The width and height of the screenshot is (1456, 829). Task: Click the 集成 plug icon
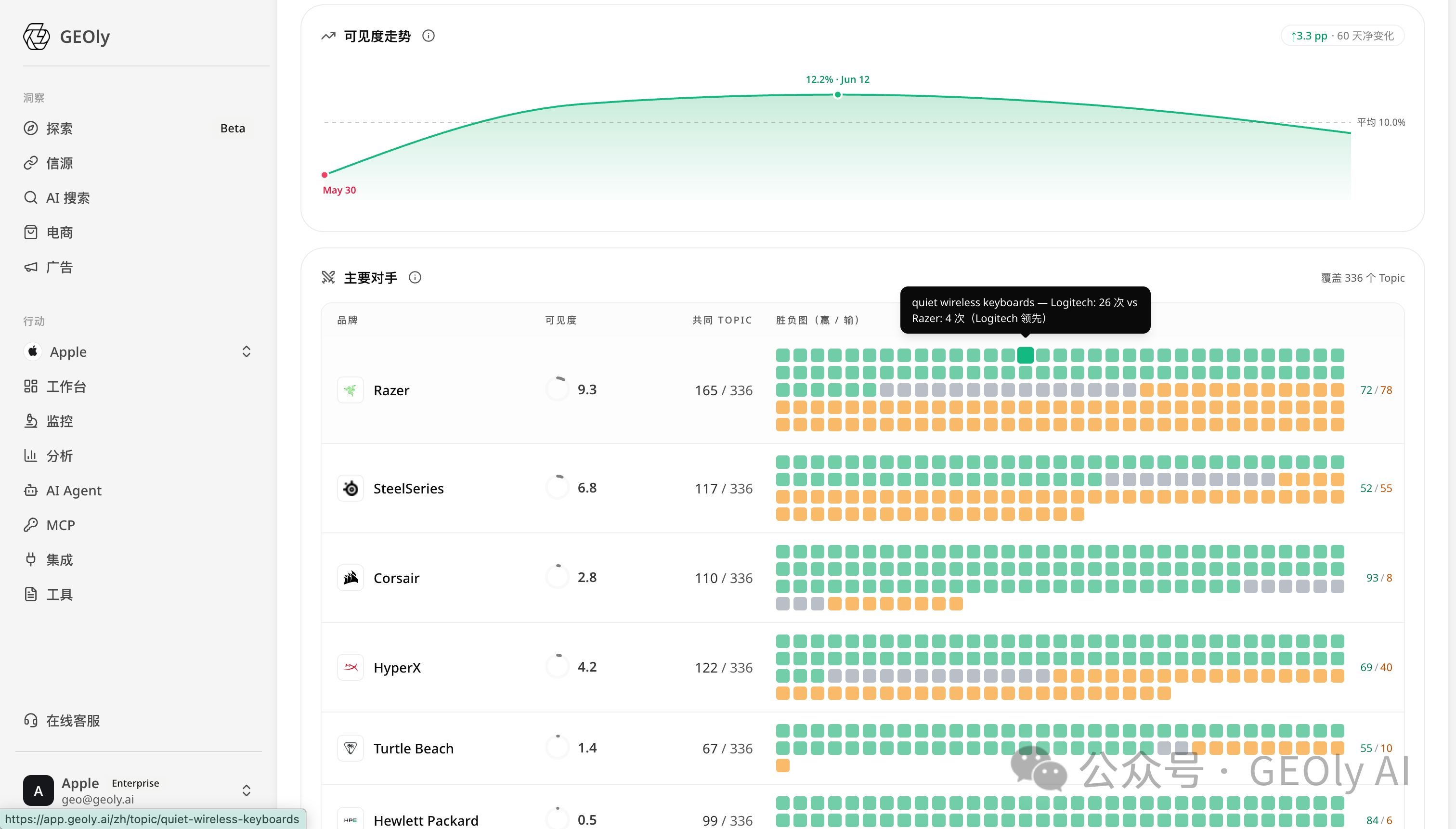pyautogui.click(x=31, y=560)
